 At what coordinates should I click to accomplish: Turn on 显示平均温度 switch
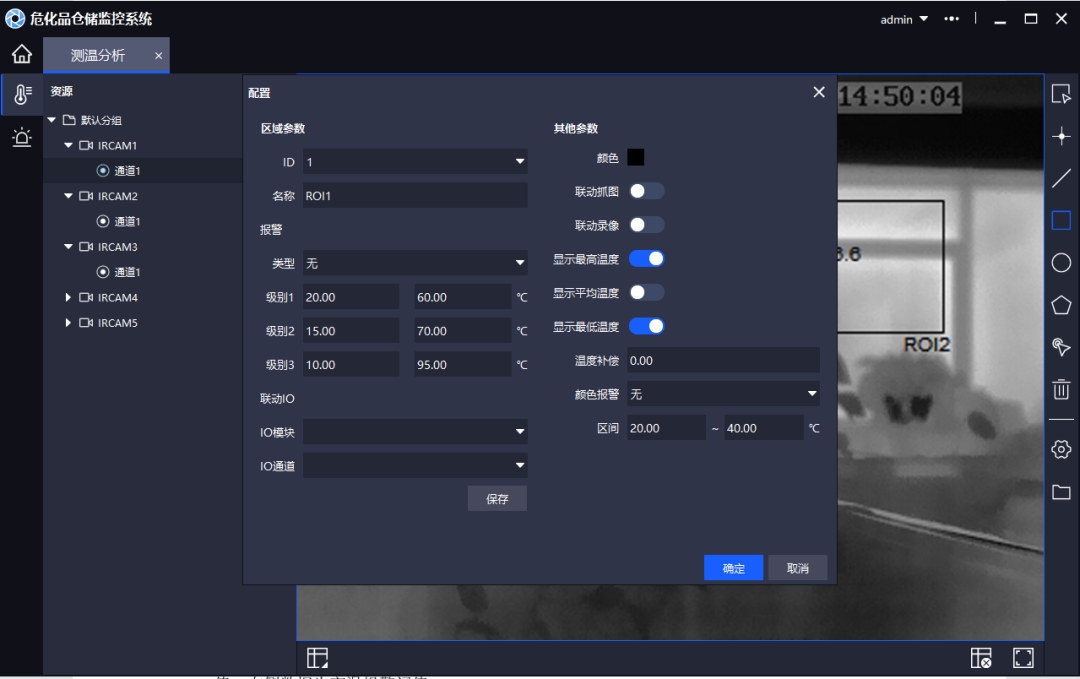click(x=647, y=292)
